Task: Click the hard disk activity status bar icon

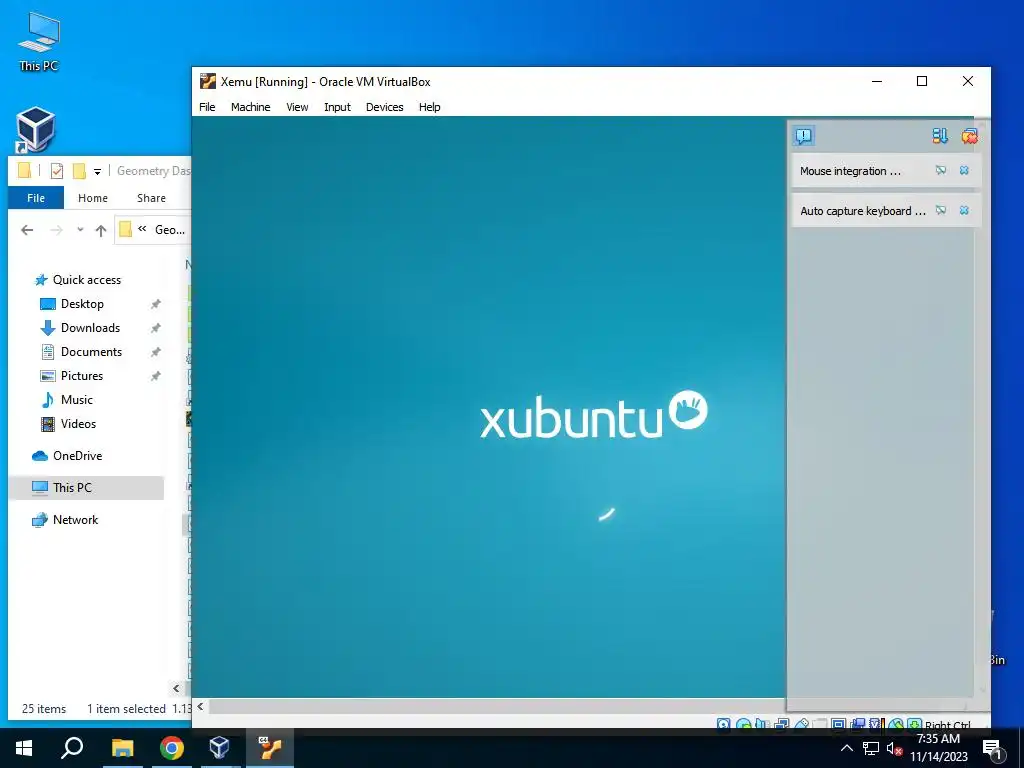Action: coord(724,724)
